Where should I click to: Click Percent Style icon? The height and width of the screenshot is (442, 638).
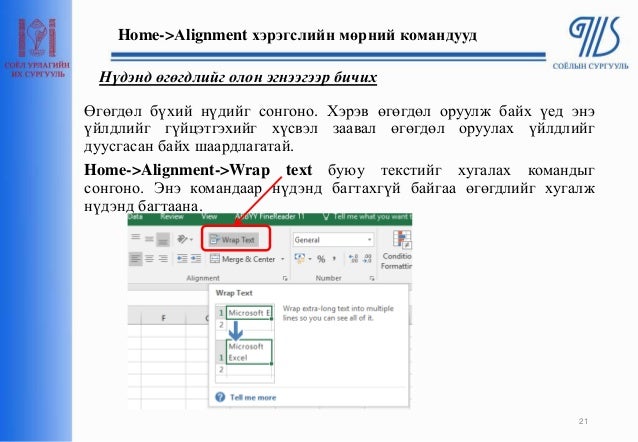point(321,259)
